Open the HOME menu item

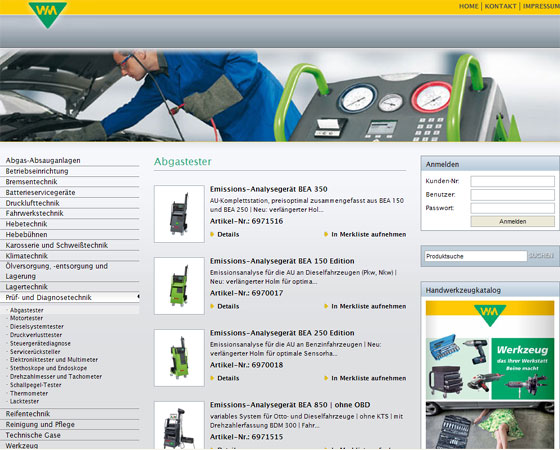pyautogui.click(x=469, y=6)
